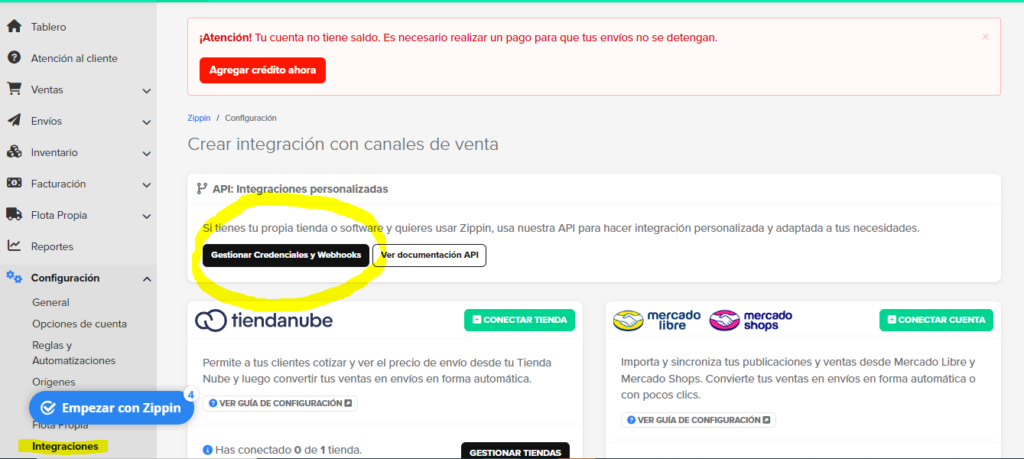Click the Facturación money icon
Screen dimensions: 1024x459
14,183
